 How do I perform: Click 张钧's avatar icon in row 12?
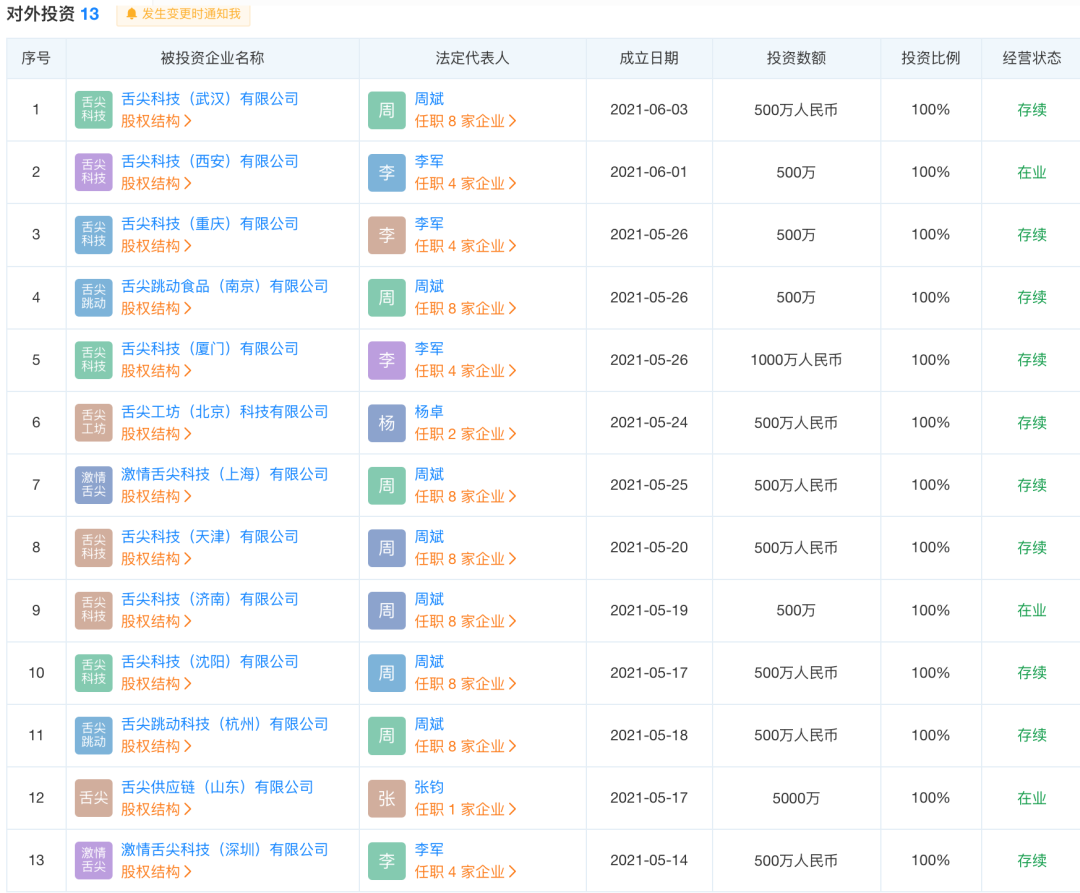click(x=386, y=797)
